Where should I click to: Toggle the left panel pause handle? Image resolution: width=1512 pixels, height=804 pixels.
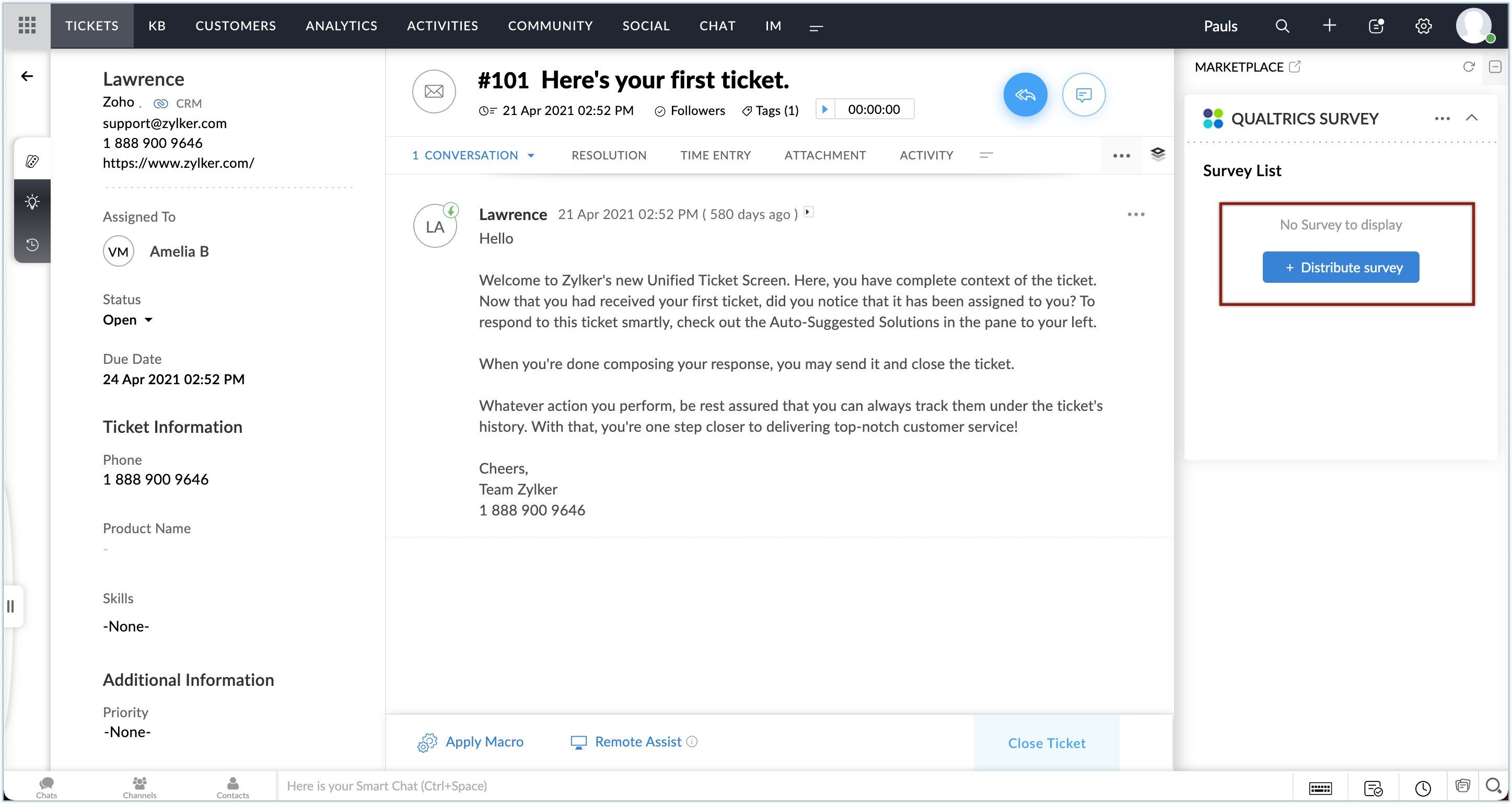[x=10, y=605]
